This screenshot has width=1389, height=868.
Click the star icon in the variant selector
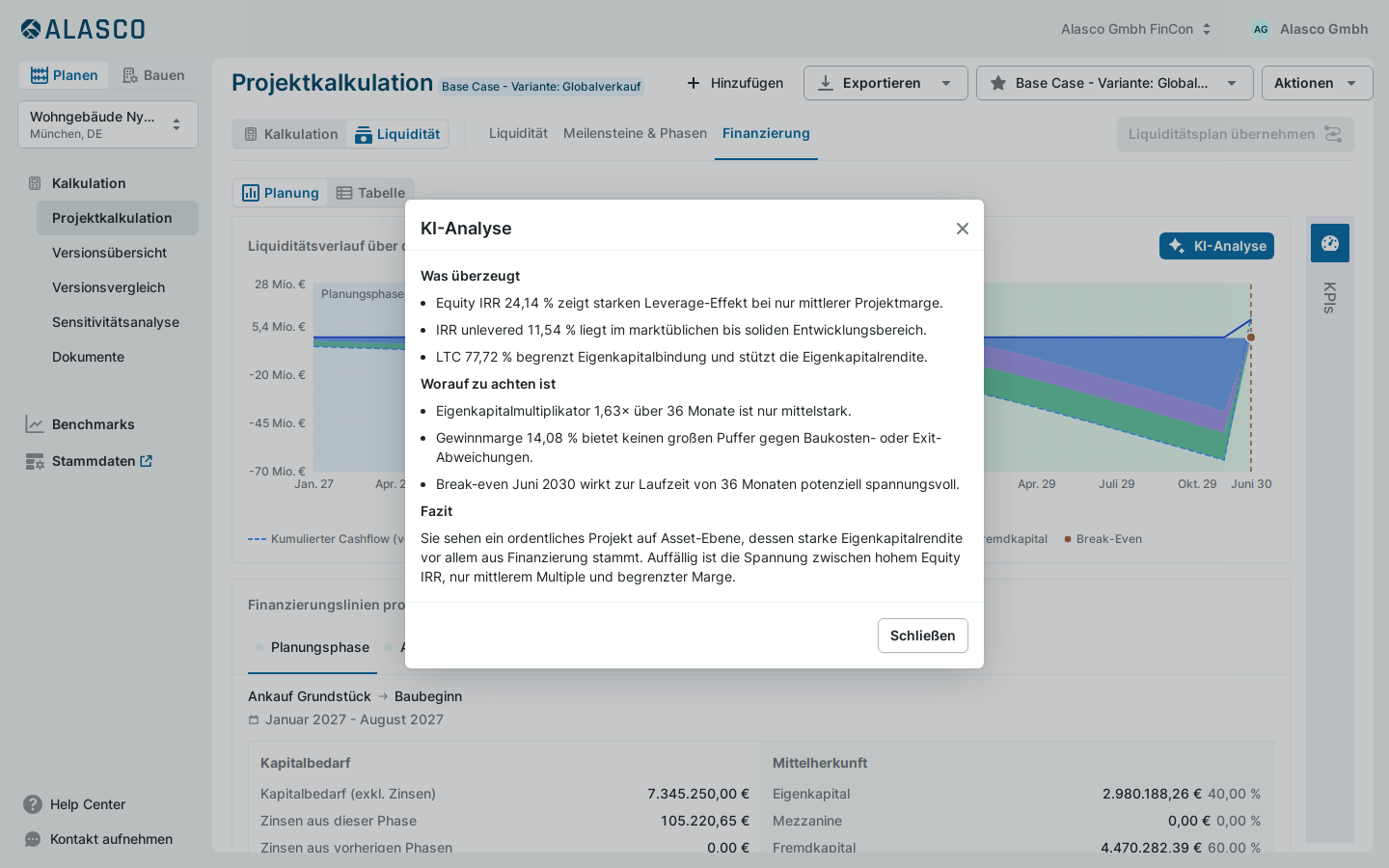pyautogui.click(x=998, y=83)
